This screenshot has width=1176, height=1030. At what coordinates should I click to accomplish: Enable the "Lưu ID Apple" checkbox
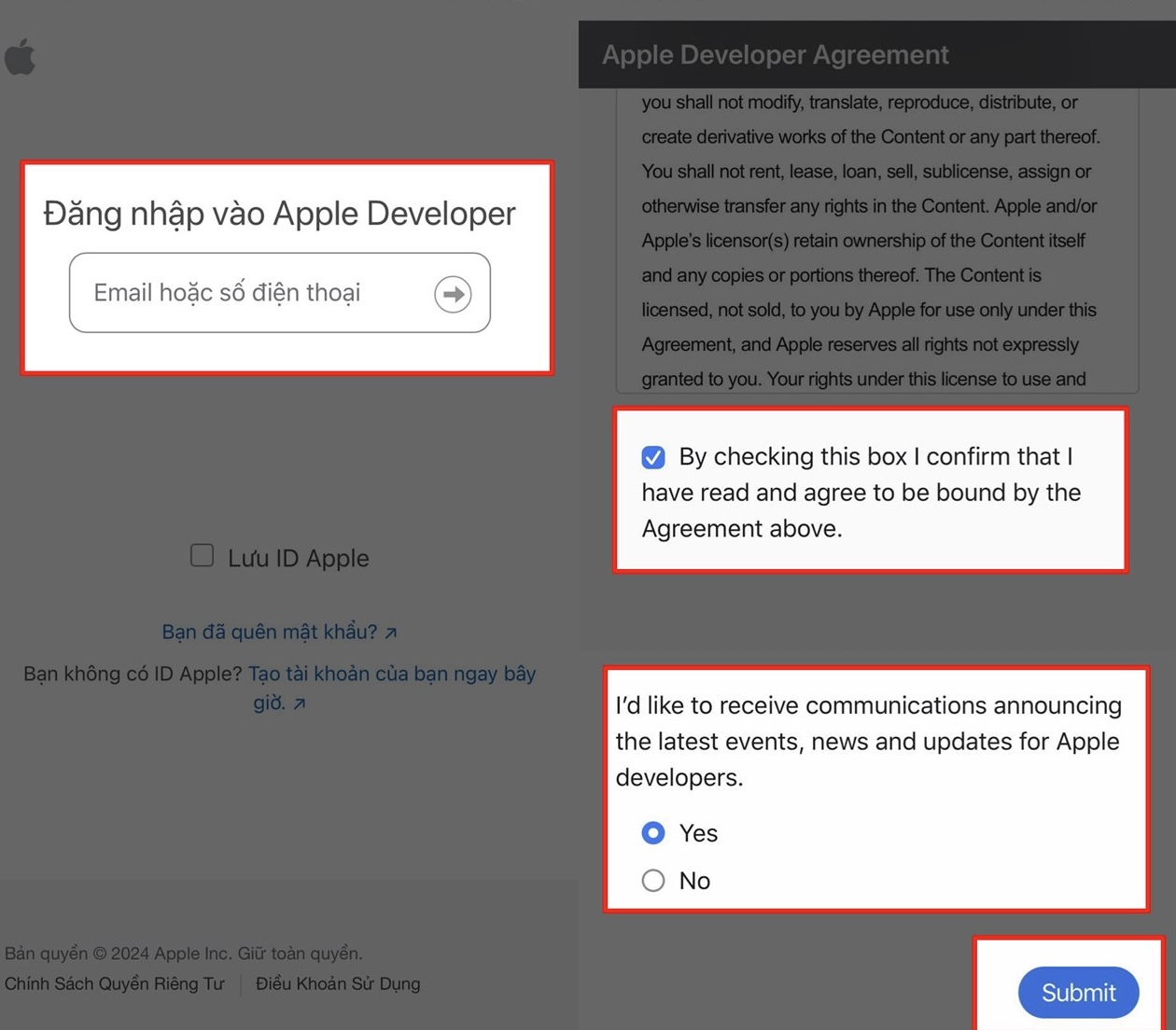click(x=202, y=556)
